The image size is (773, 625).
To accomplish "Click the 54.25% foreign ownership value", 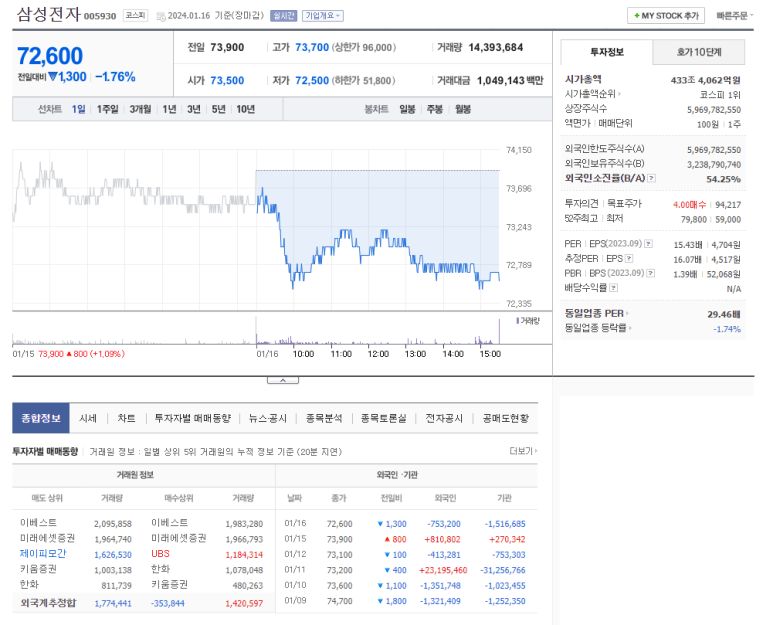I will point(723,179).
